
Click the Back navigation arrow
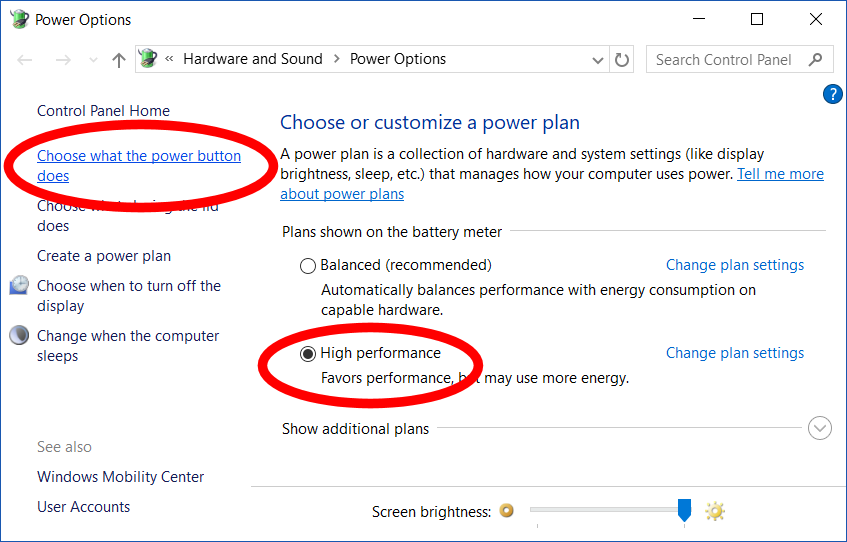coord(26,60)
